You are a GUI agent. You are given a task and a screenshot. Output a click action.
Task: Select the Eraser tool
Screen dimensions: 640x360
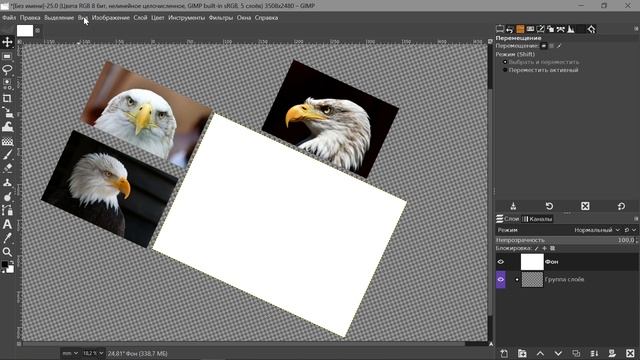(7, 168)
